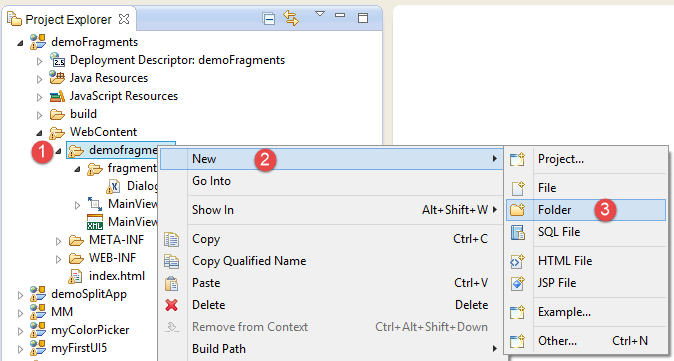674x361 pixels.
Task: Click the MM project icon
Action: tap(38, 312)
